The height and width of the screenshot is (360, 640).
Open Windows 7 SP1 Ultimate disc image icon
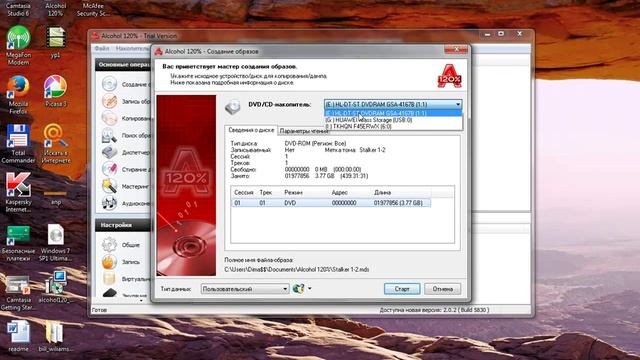pos(55,243)
